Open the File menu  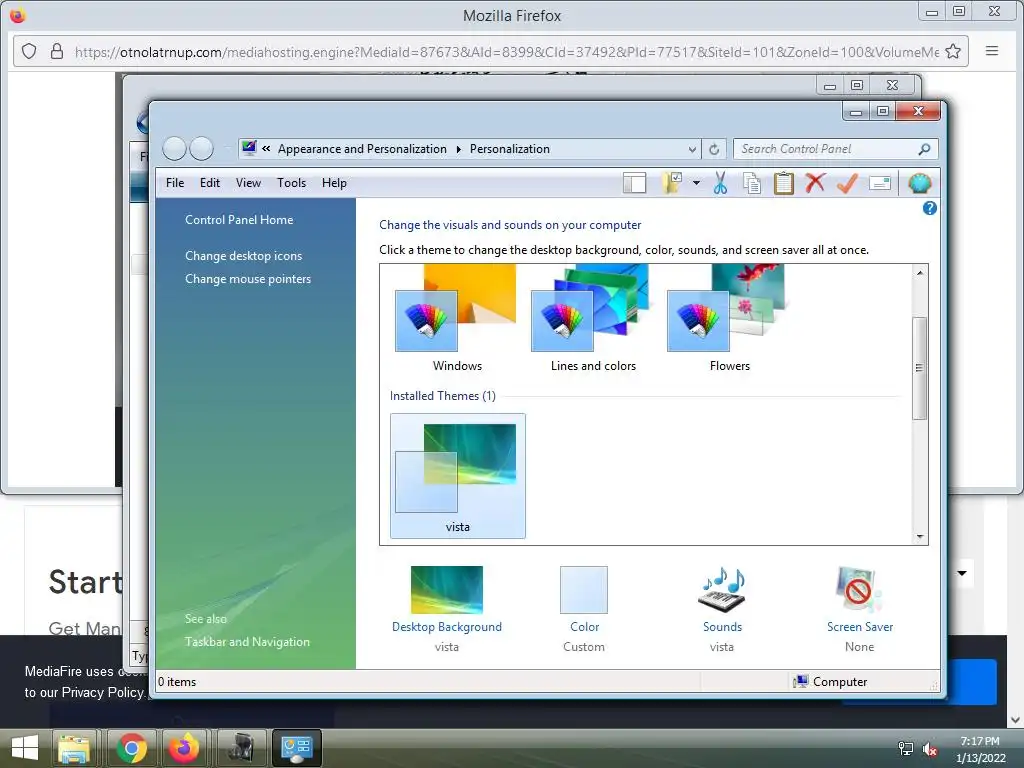[175, 184]
